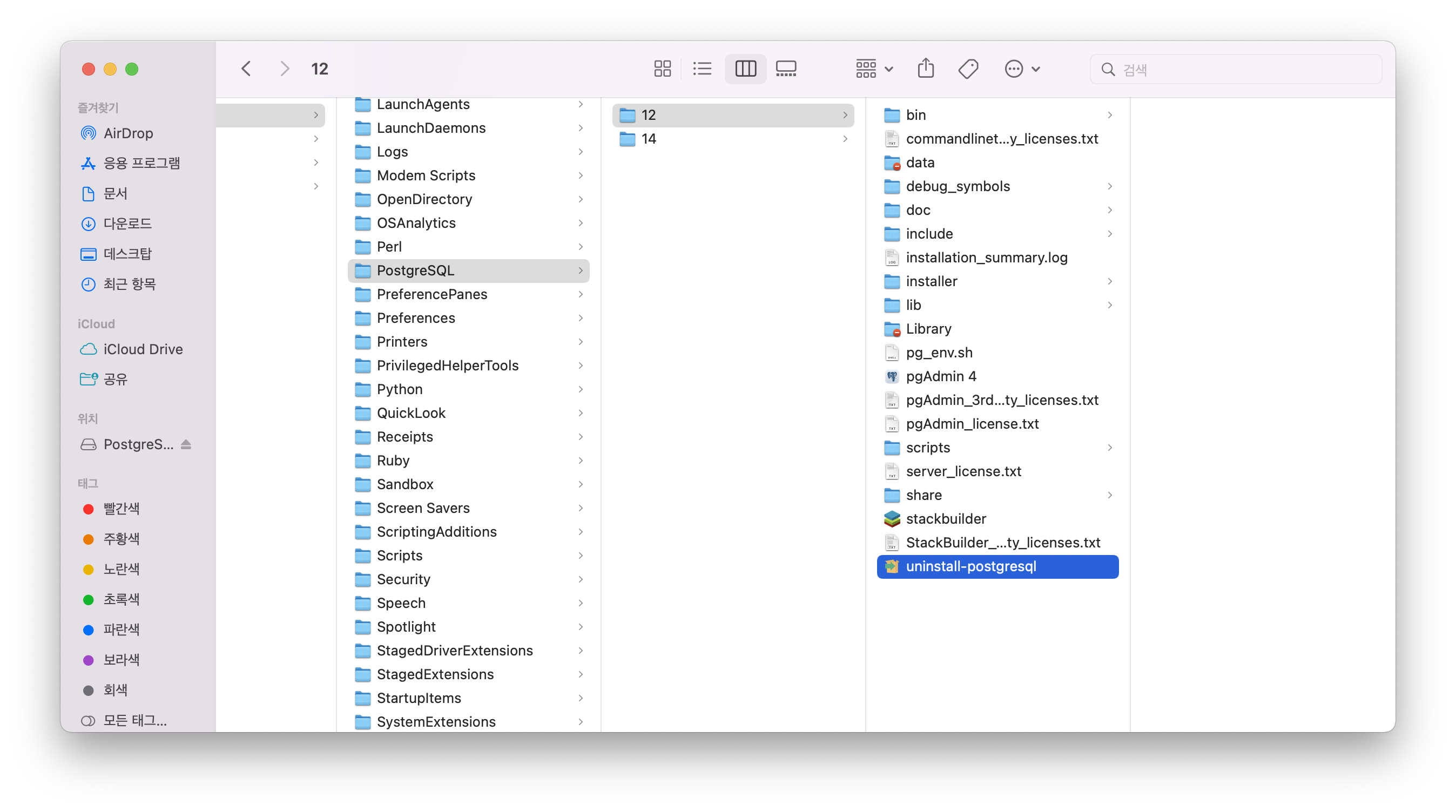Select the PostgreSQL folder

pos(469,270)
